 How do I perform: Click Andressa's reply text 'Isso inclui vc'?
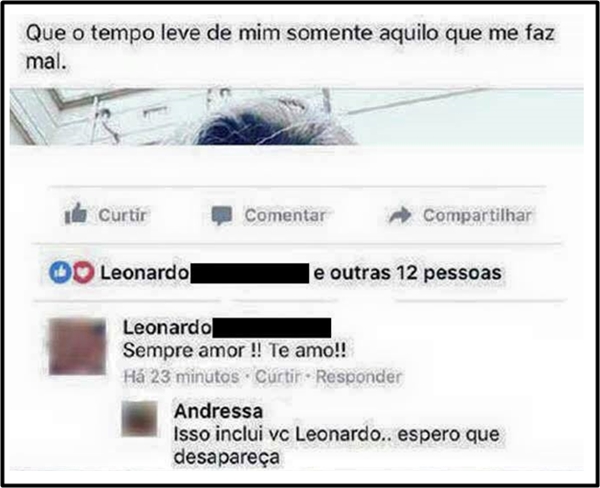click(232, 434)
